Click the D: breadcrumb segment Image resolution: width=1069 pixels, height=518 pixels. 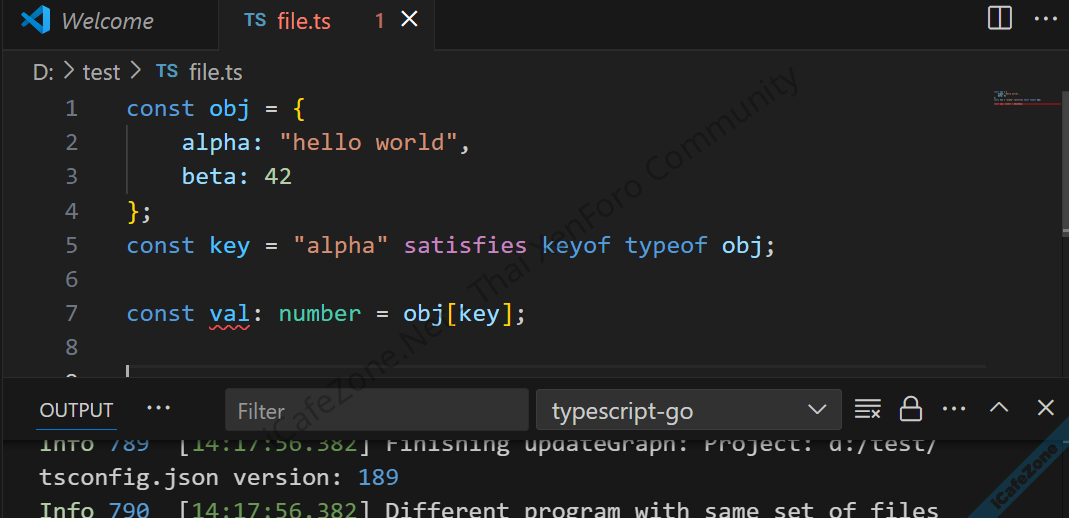point(43,72)
